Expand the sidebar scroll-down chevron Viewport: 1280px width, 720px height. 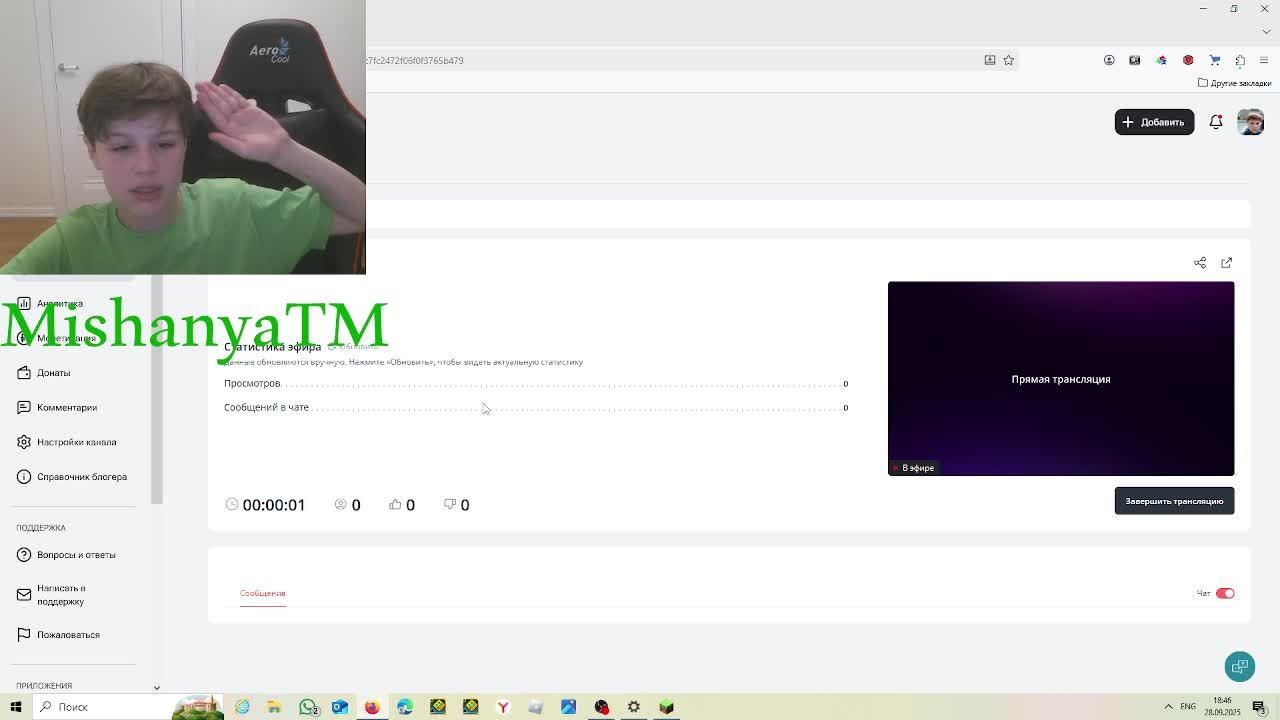tap(156, 687)
